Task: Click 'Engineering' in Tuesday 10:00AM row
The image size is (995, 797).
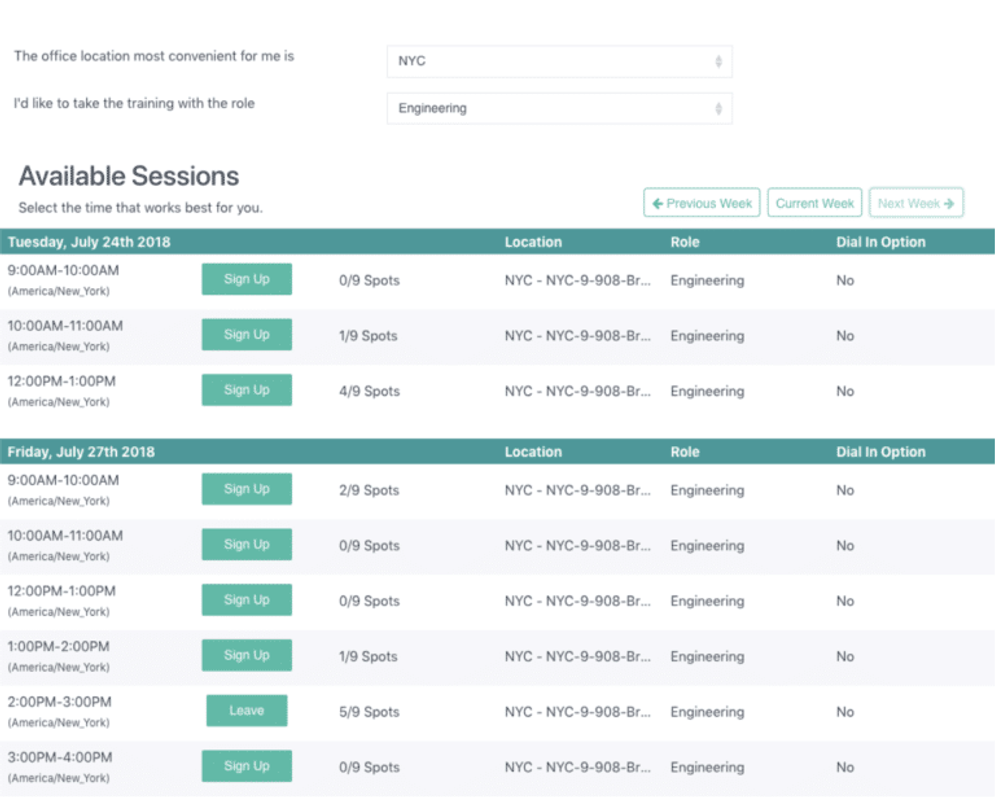Action: click(707, 336)
